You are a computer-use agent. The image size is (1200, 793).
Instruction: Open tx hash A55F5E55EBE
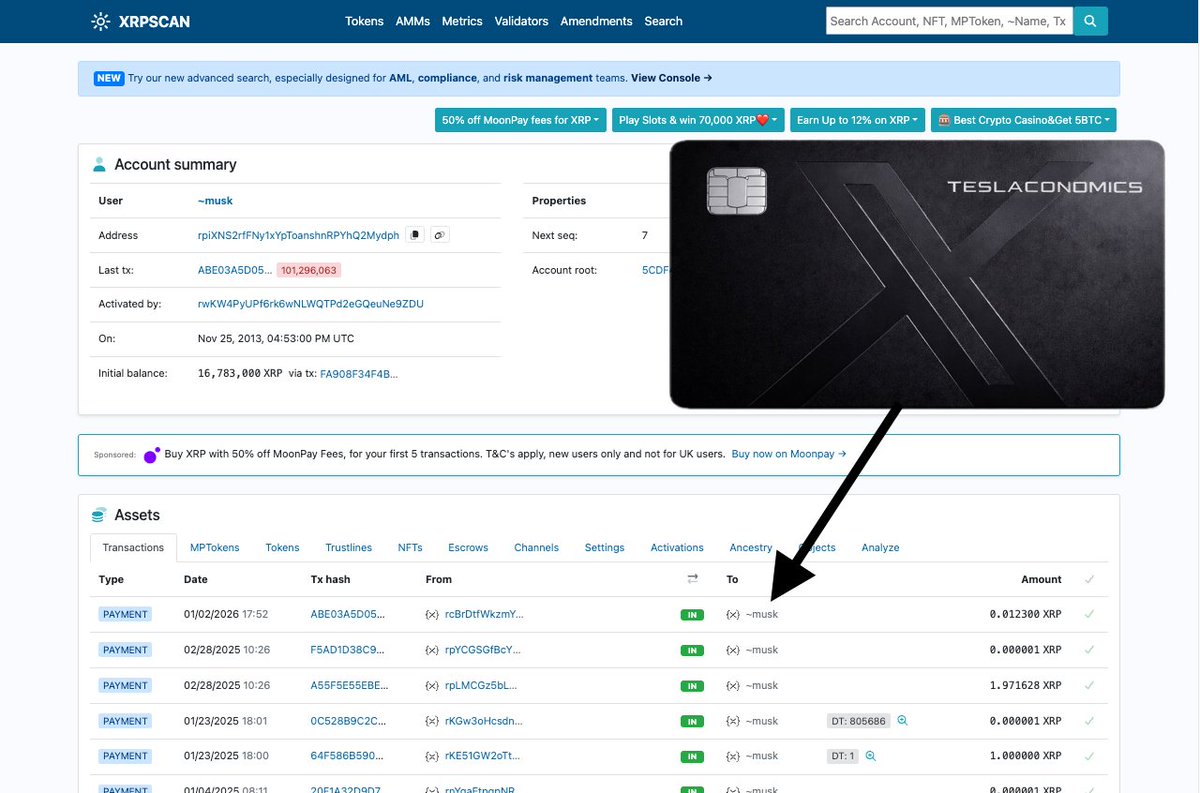click(348, 685)
